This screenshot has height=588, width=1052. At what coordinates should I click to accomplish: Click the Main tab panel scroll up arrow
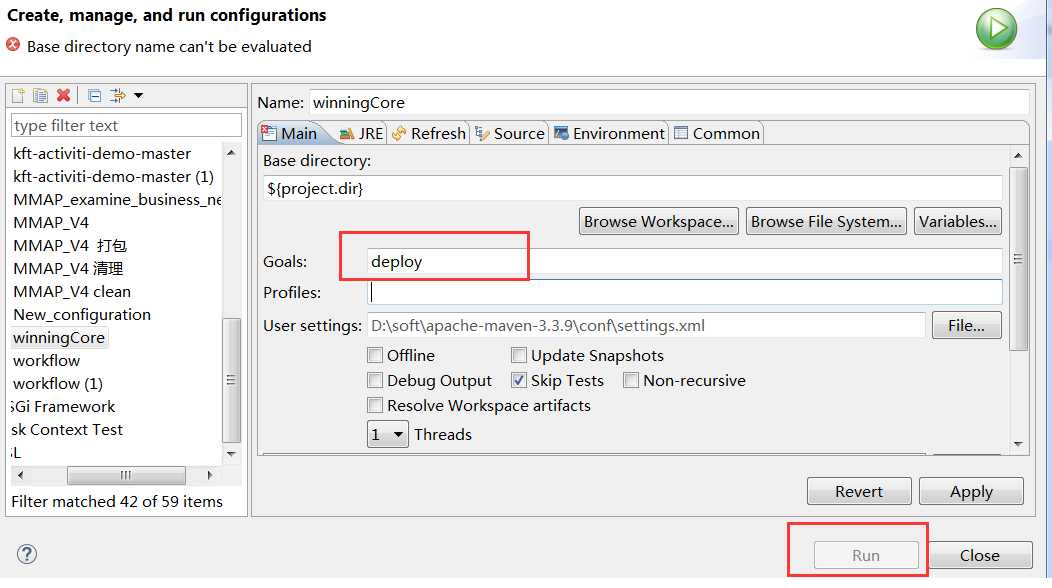click(x=1018, y=156)
